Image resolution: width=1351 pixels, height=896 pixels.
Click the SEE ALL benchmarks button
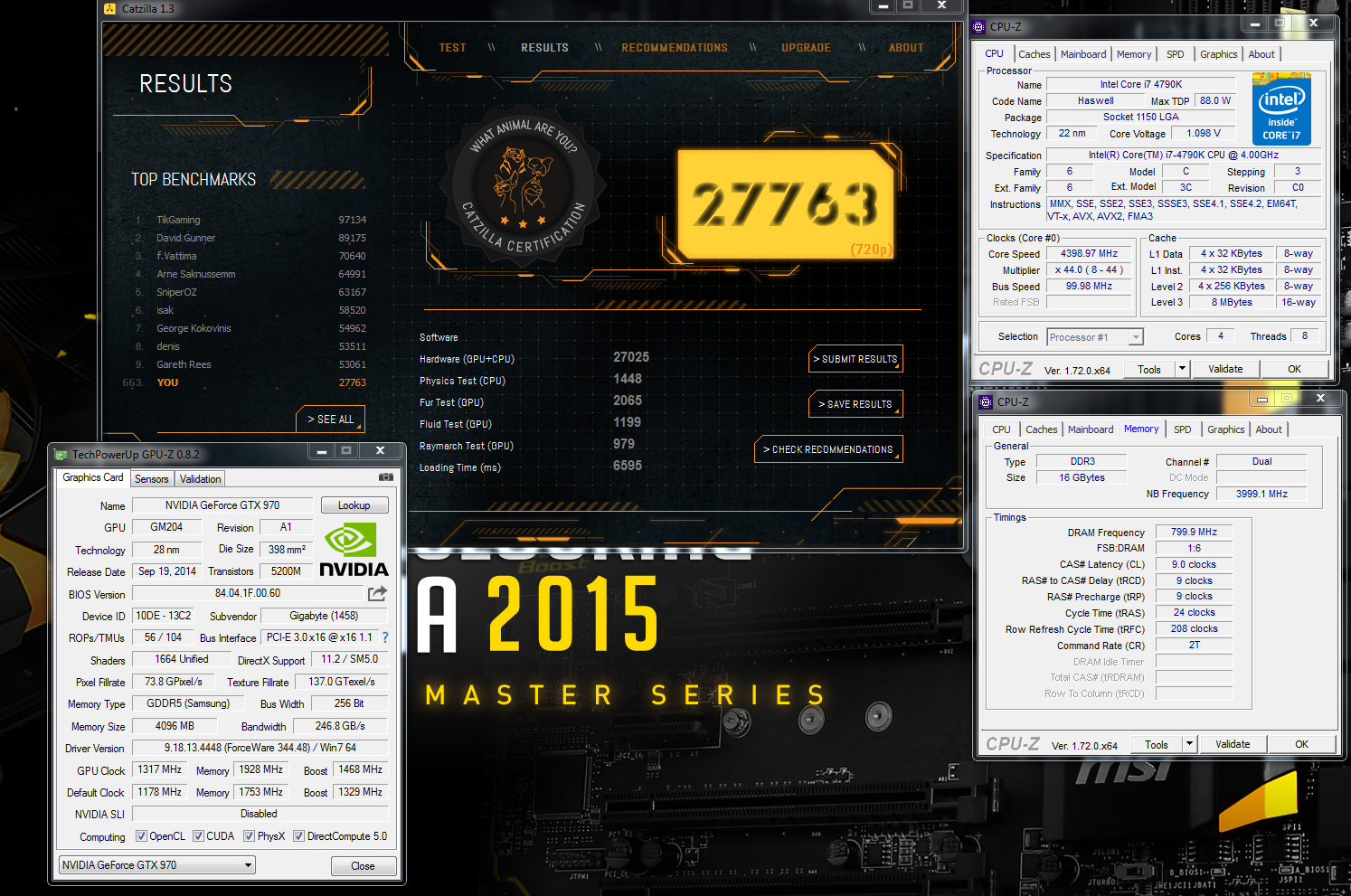tap(330, 420)
